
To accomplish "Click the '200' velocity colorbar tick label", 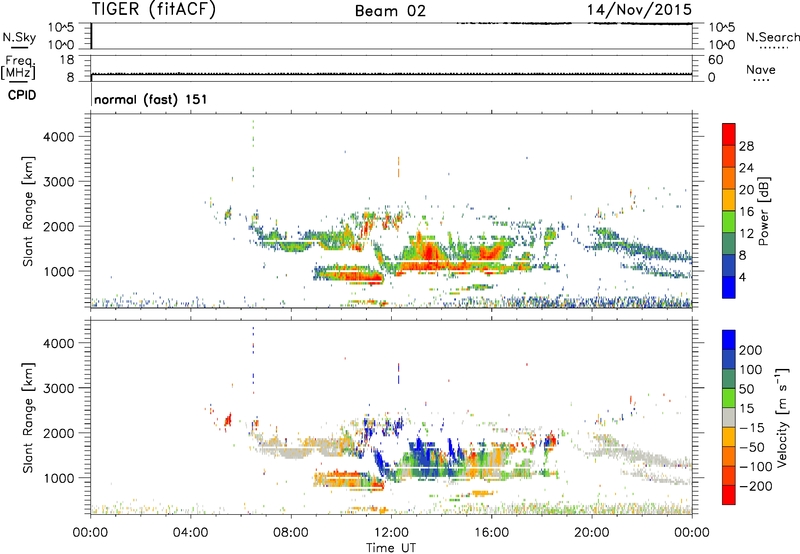I will pyautogui.click(x=751, y=350).
